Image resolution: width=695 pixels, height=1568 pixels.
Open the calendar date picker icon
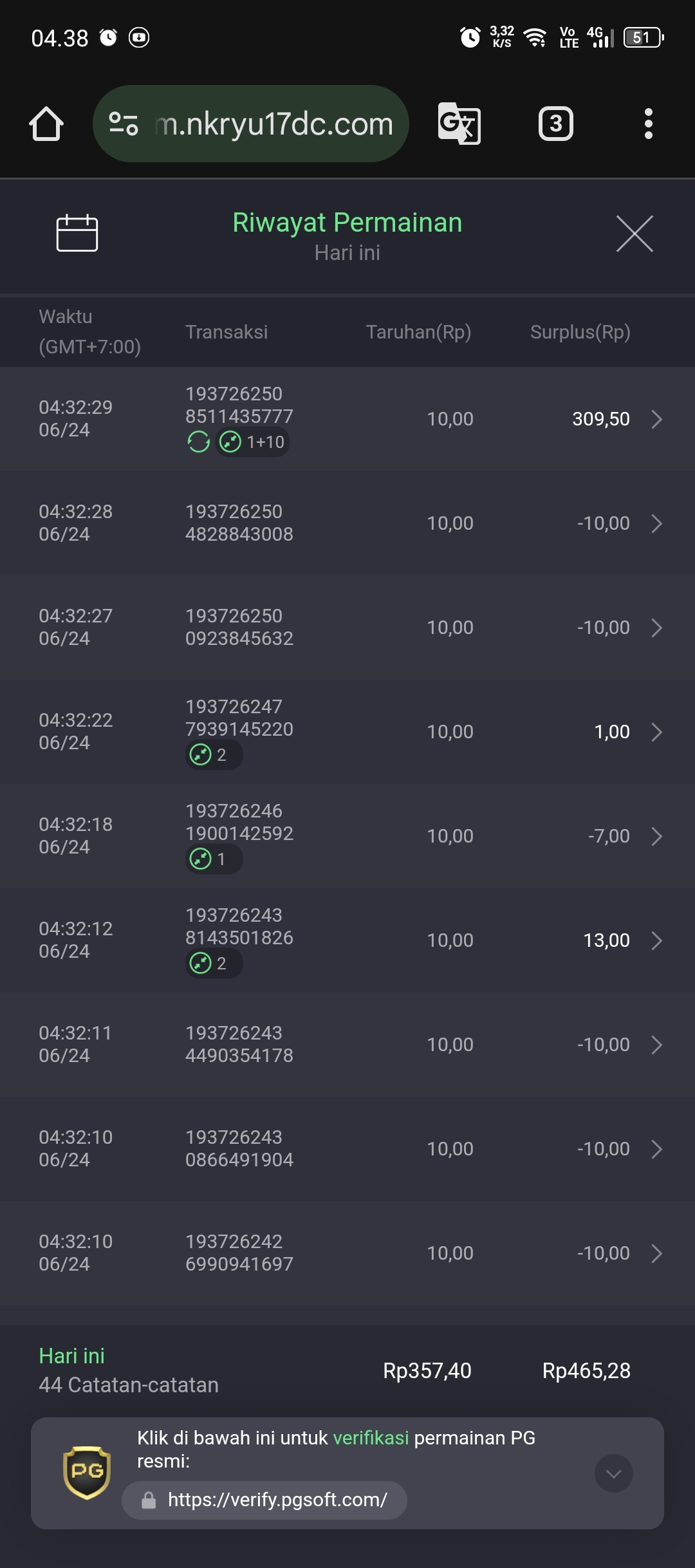tap(77, 233)
